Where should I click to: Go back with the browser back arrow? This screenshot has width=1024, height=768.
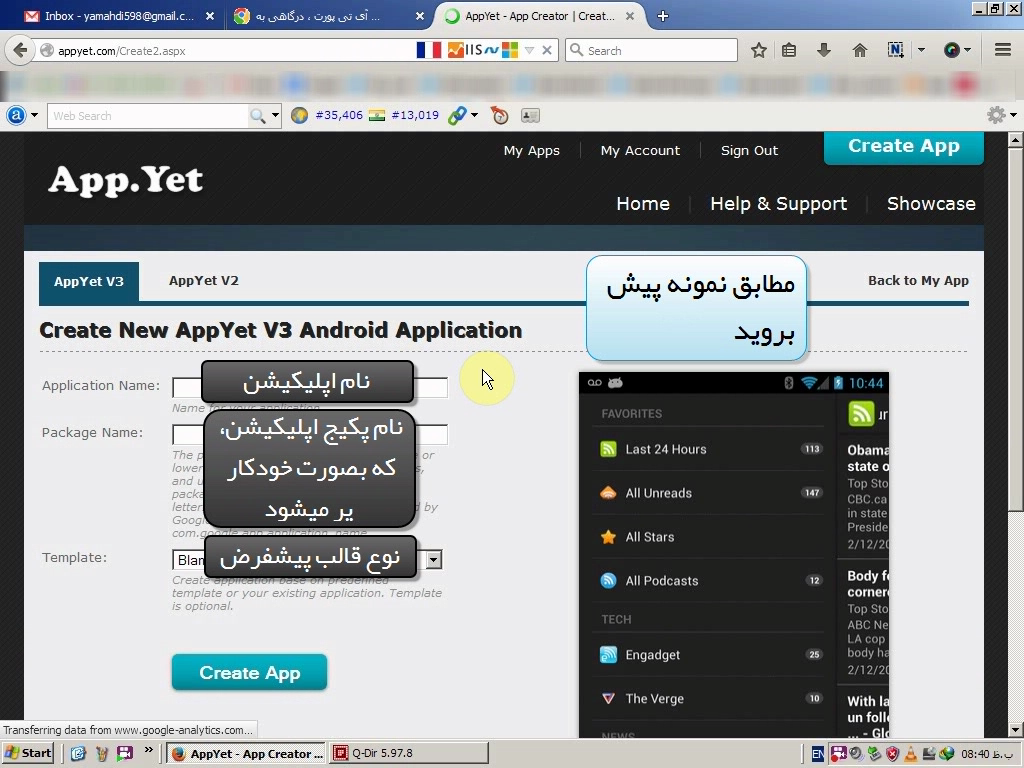[x=20, y=50]
